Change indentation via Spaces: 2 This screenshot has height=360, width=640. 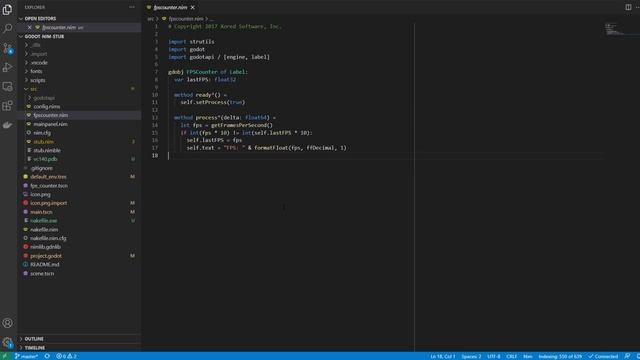[x=471, y=356]
